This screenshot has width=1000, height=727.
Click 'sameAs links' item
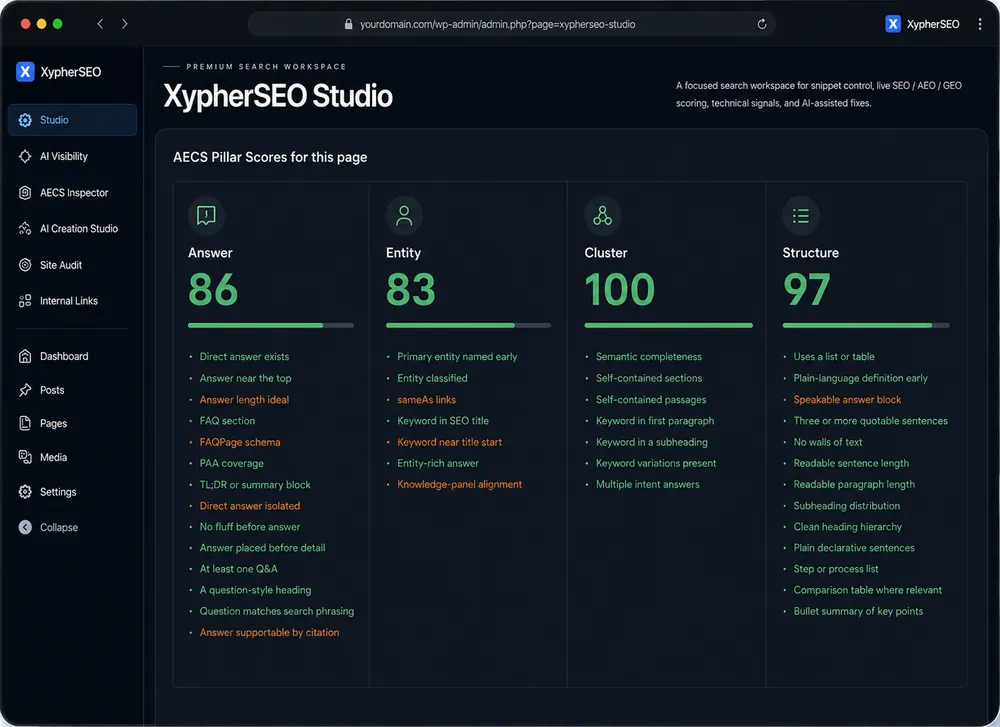pos(427,400)
